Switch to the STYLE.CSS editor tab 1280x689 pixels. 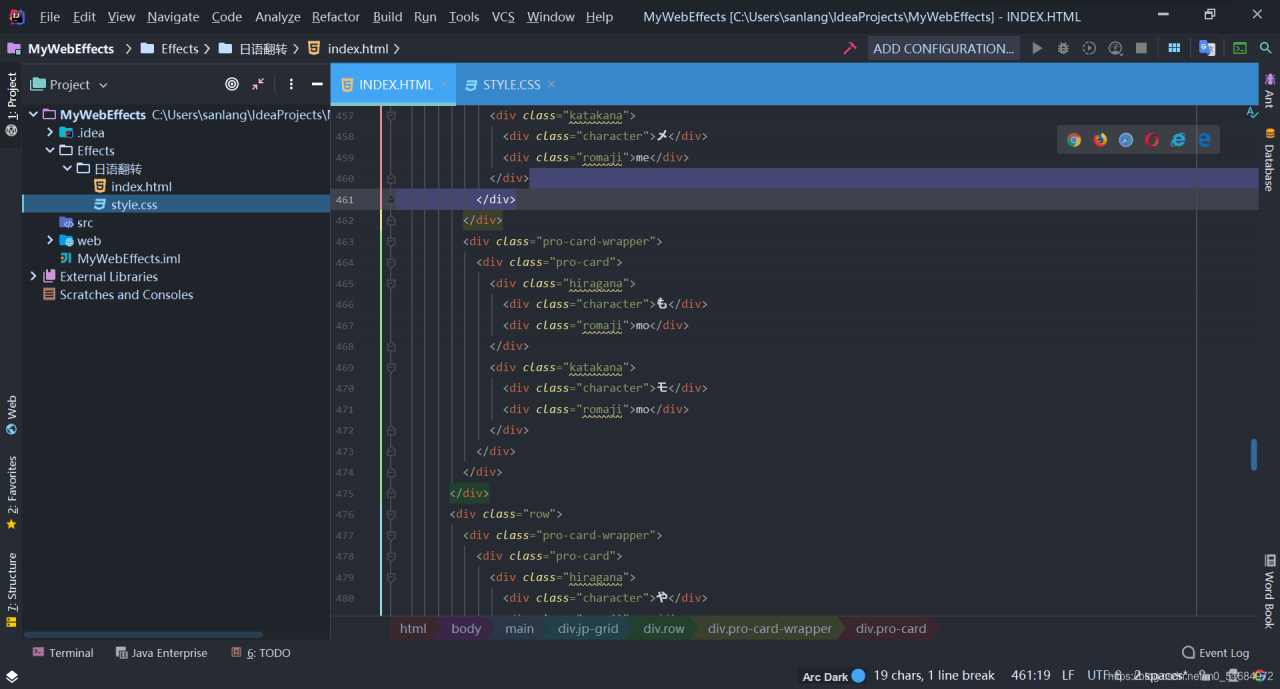511,85
